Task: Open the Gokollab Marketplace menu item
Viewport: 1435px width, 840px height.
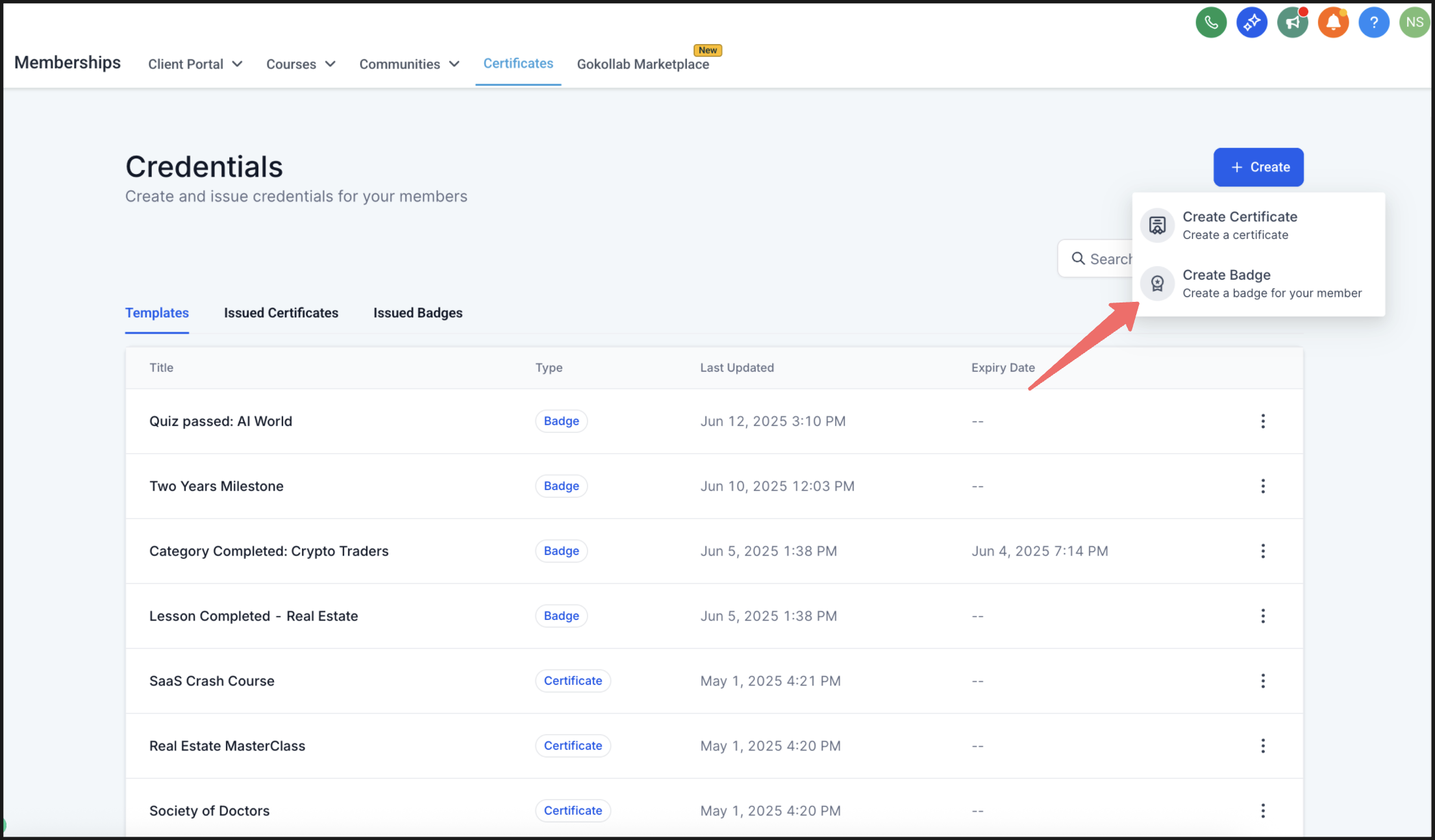Action: pyautogui.click(x=643, y=64)
